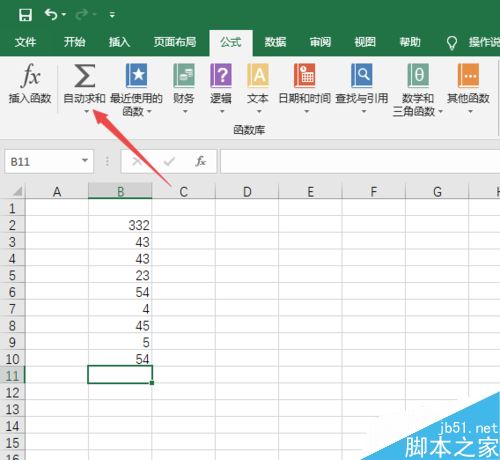Open the Customize Quick Access Toolbar dropdown
Screen dimensions: 500x460
click(112, 15)
